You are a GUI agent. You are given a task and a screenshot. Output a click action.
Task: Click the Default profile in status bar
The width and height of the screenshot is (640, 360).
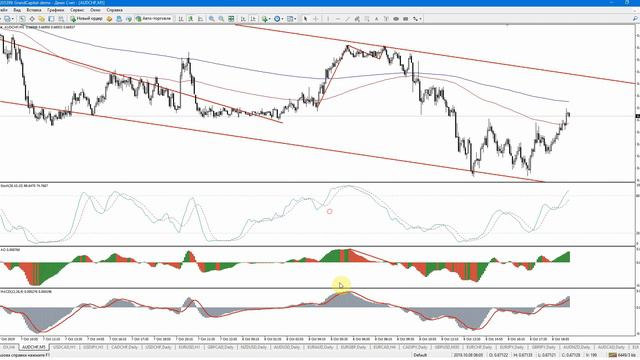tap(420, 355)
